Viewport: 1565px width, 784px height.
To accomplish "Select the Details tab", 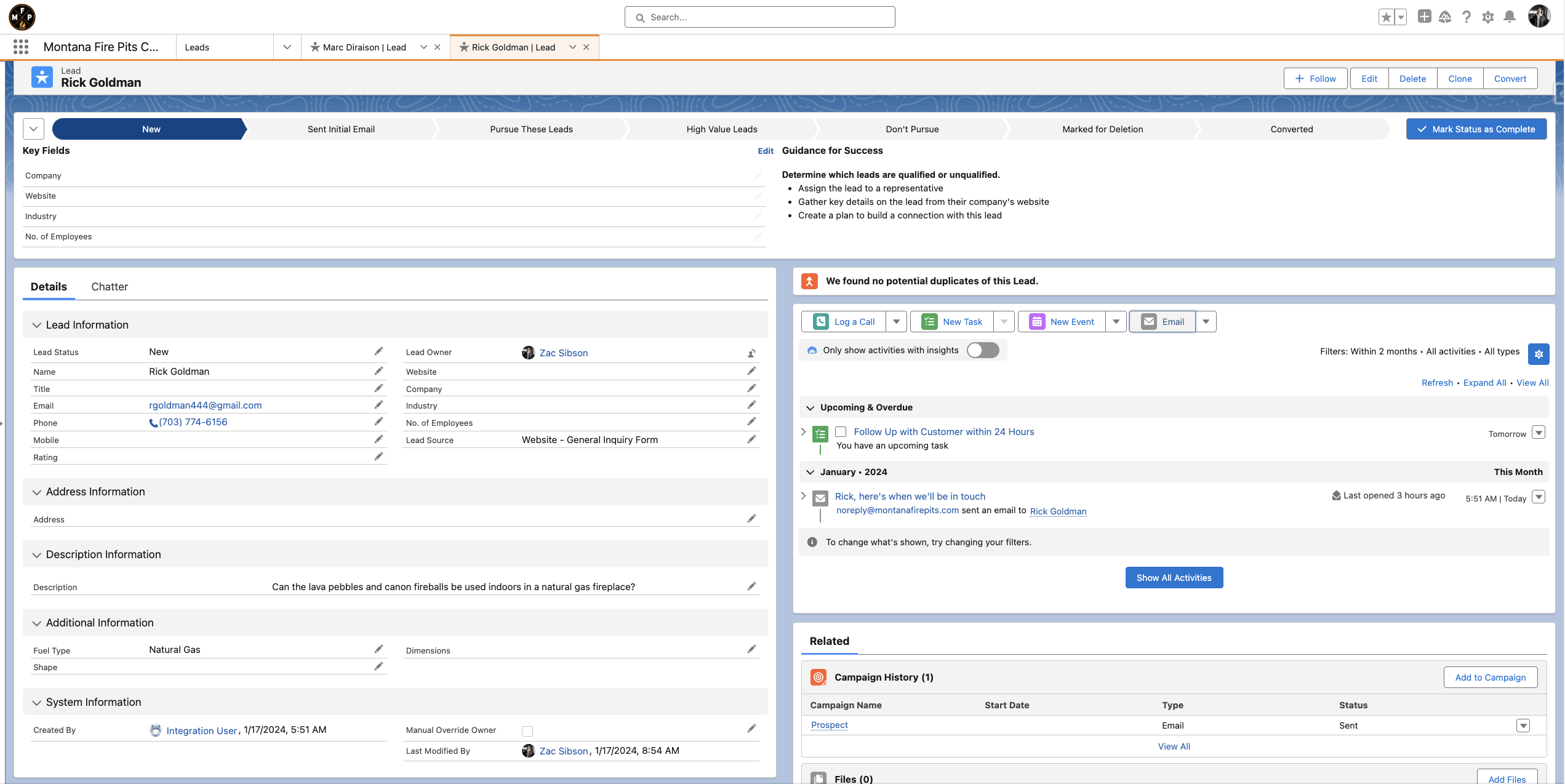I will 49,287.
